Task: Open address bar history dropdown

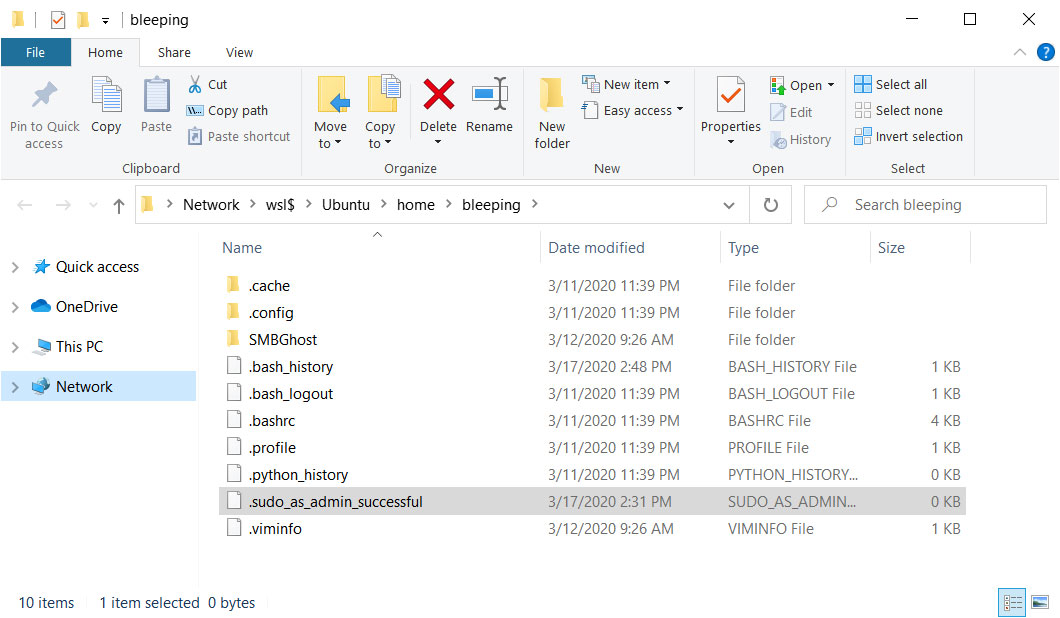Action: [729, 205]
